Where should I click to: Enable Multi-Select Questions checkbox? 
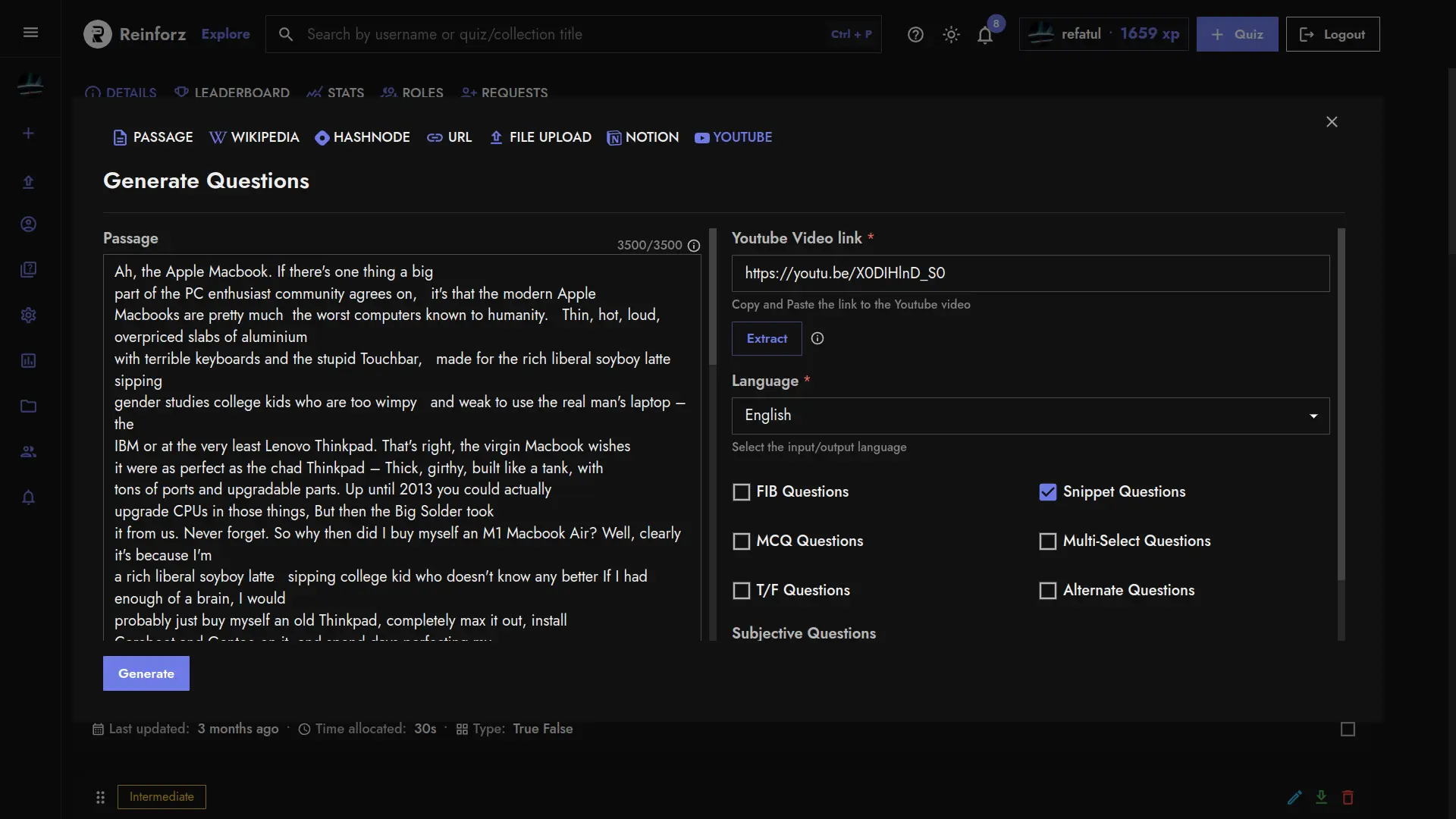point(1047,541)
